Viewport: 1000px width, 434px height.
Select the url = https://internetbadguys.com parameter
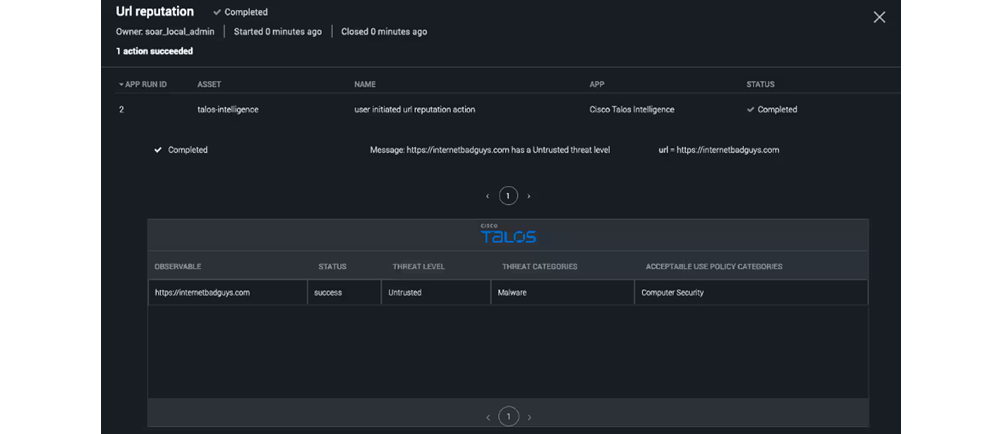(719, 150)
